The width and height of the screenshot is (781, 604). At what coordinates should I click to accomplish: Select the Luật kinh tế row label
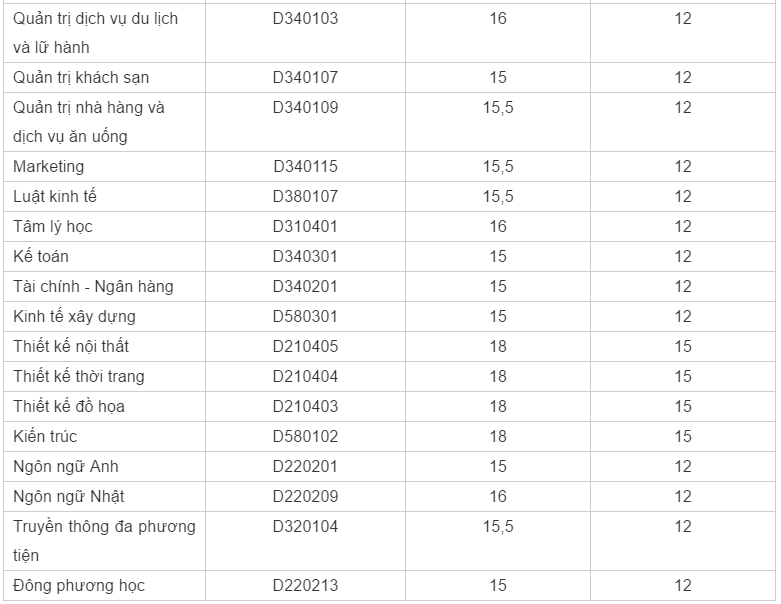coord(55,197)
